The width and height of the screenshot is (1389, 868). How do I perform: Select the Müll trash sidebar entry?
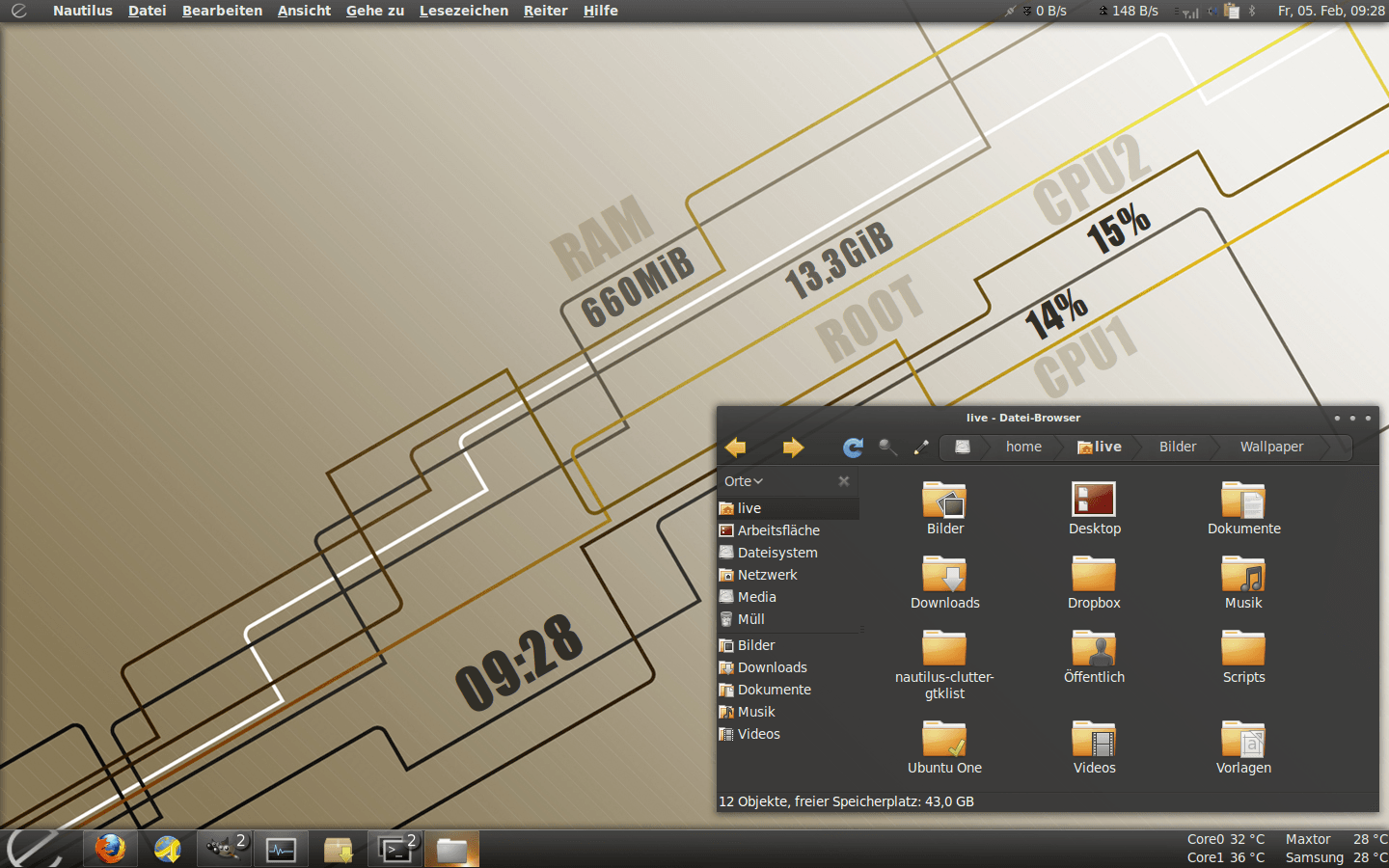pos(750,619)
